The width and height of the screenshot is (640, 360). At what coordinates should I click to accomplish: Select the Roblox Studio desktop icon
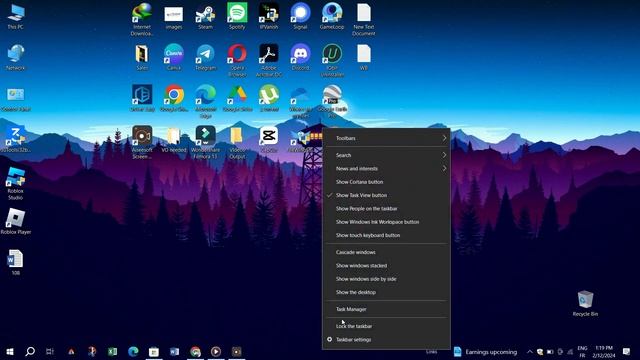[x=16, y=183]
